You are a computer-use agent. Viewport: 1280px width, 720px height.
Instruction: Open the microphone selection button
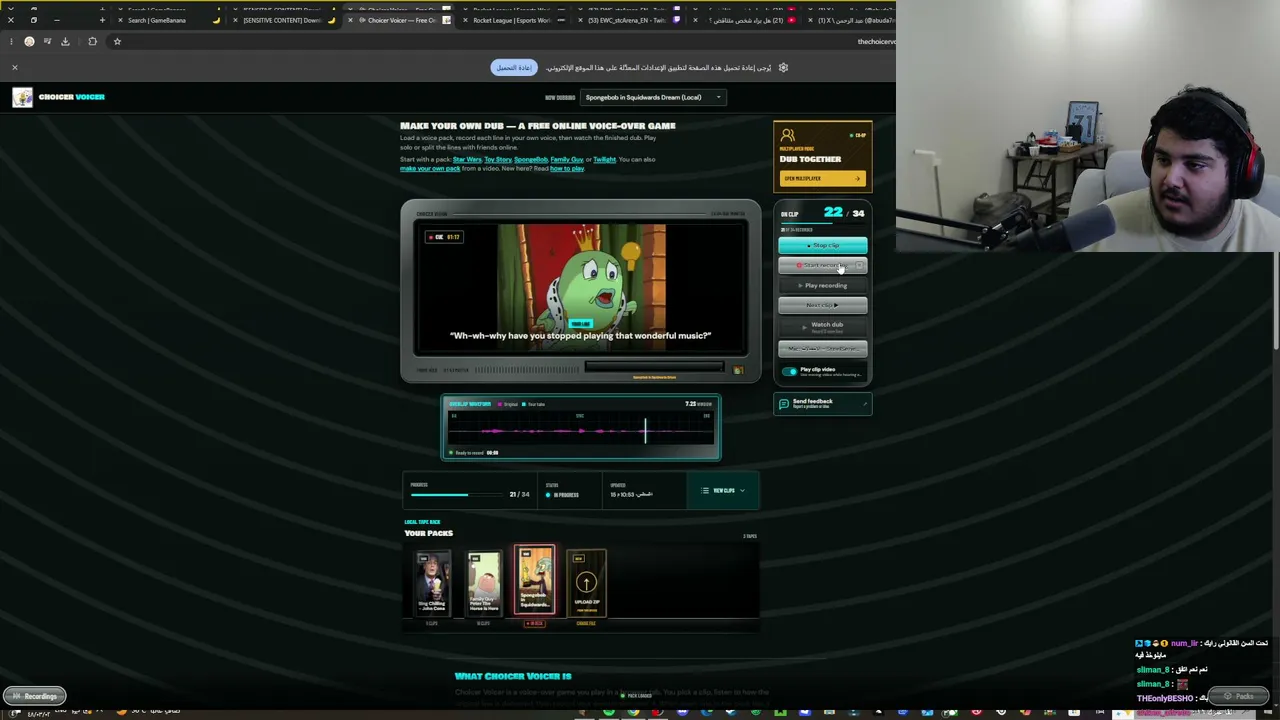[x=823, y=348]
